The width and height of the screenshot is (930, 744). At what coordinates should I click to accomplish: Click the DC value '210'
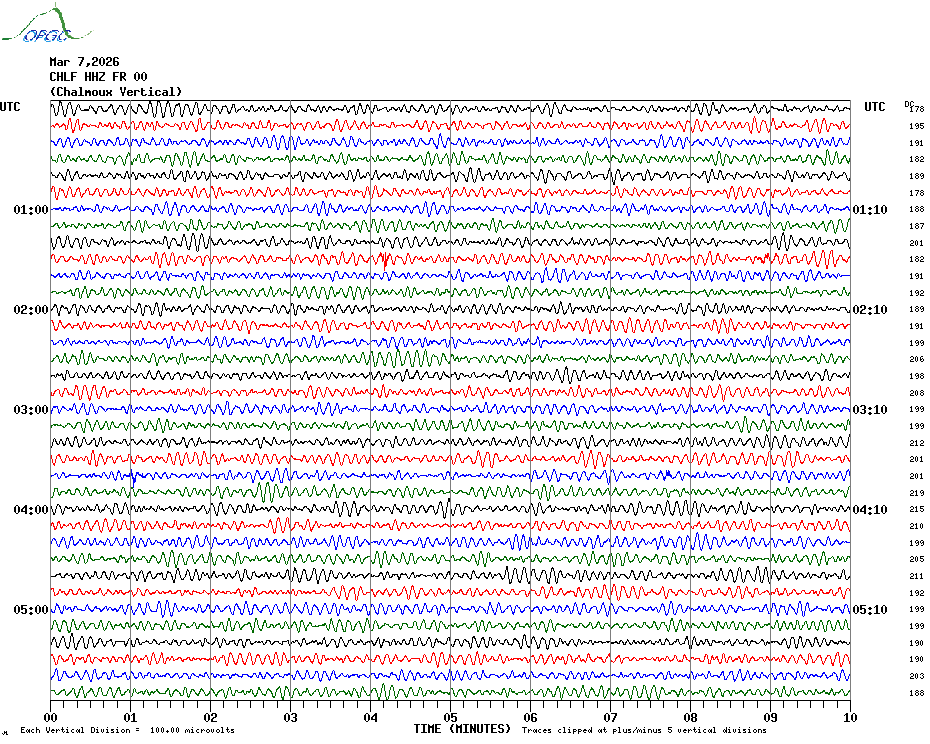pyautogui.click(x=916, y=526)
